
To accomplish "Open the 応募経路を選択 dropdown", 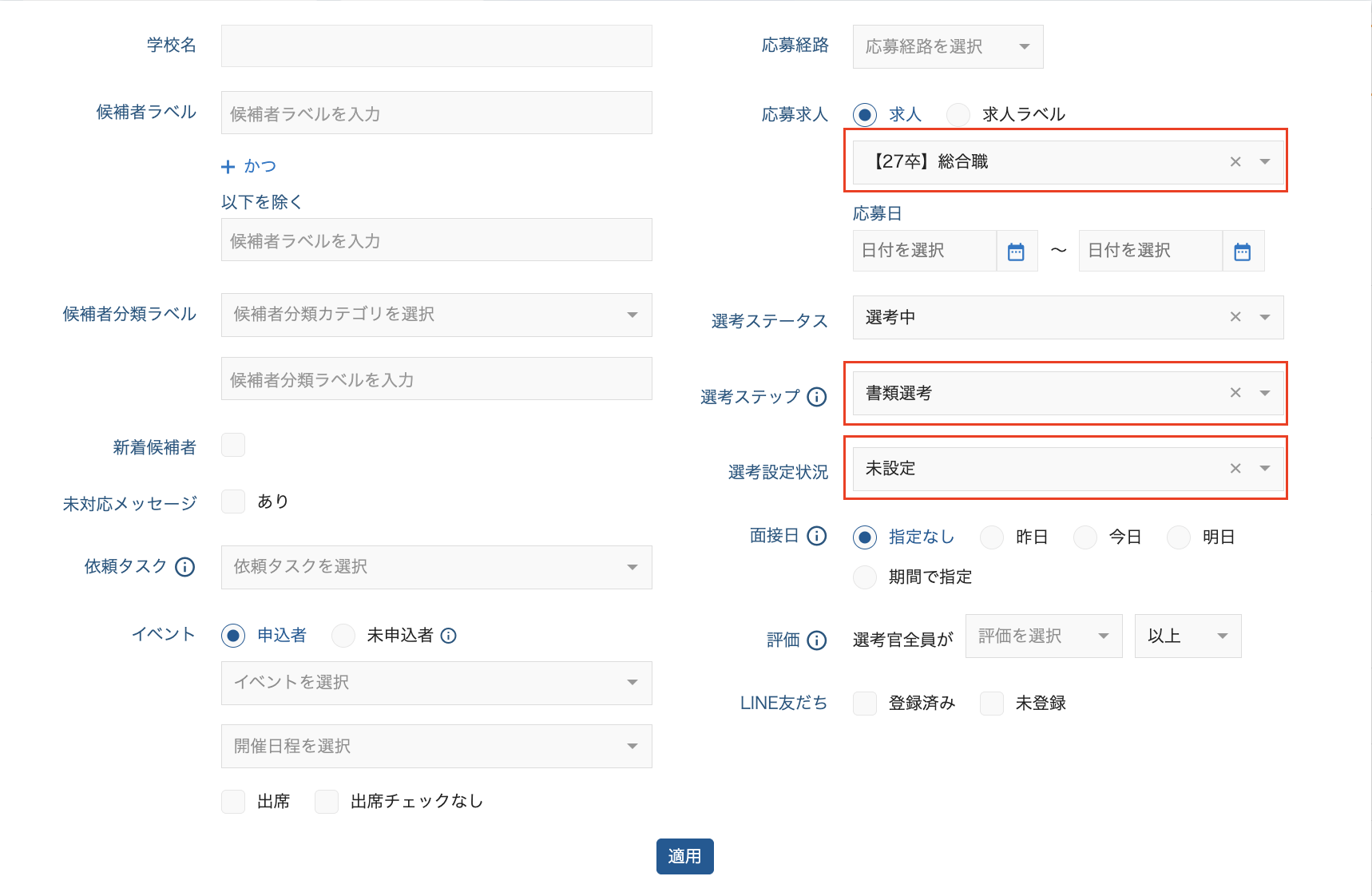I will pyautogui.click(x=947, y=46).
